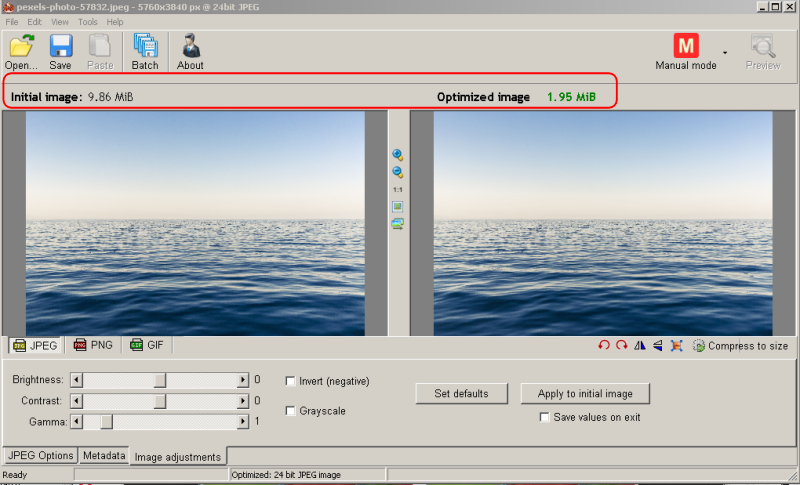
Task: Save the optimized image
Action: coord(60,52)
